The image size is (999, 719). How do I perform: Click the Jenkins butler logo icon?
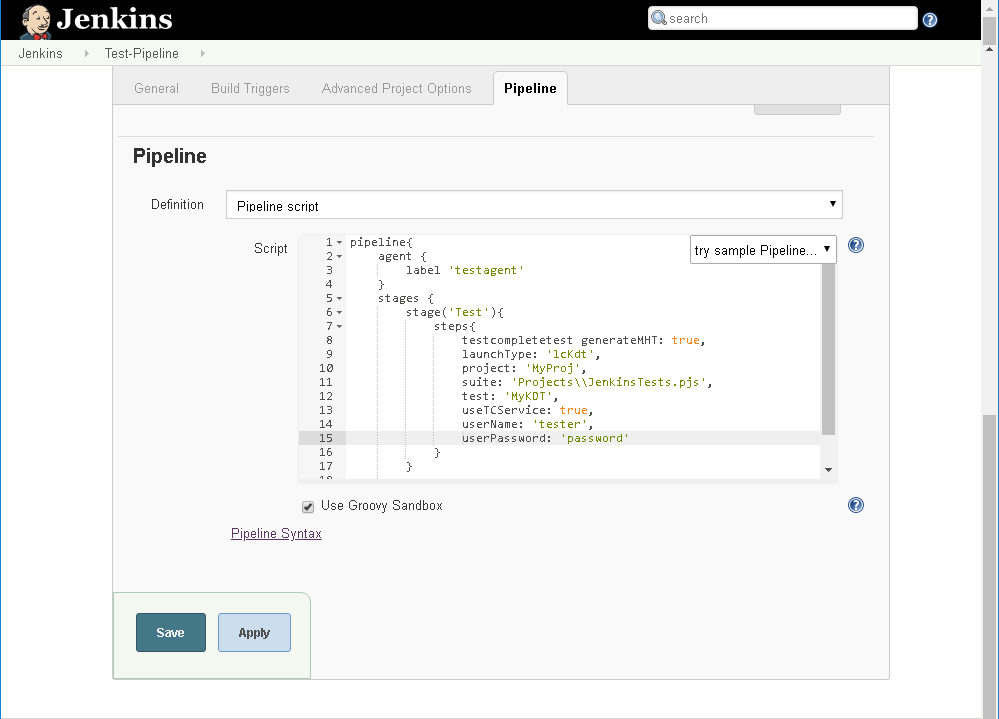[35, 21]
